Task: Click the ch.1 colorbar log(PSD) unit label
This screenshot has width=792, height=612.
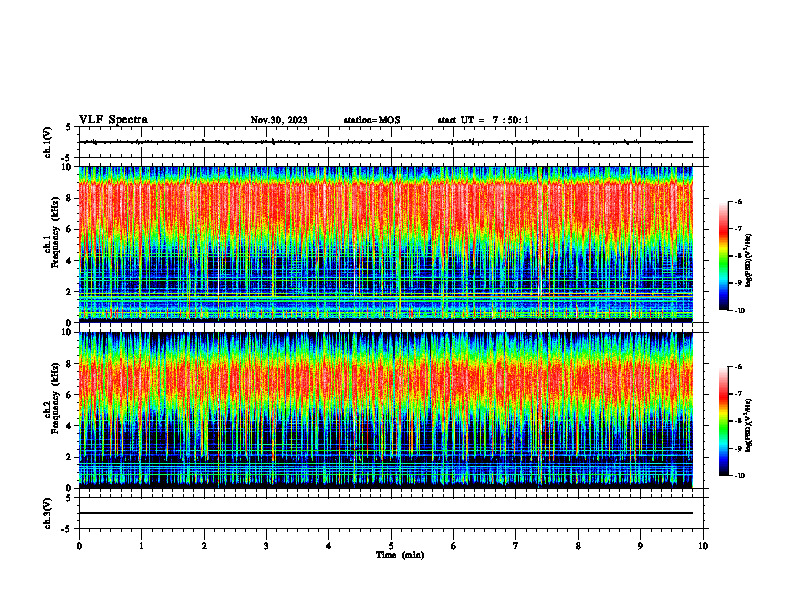Action: 749,261
